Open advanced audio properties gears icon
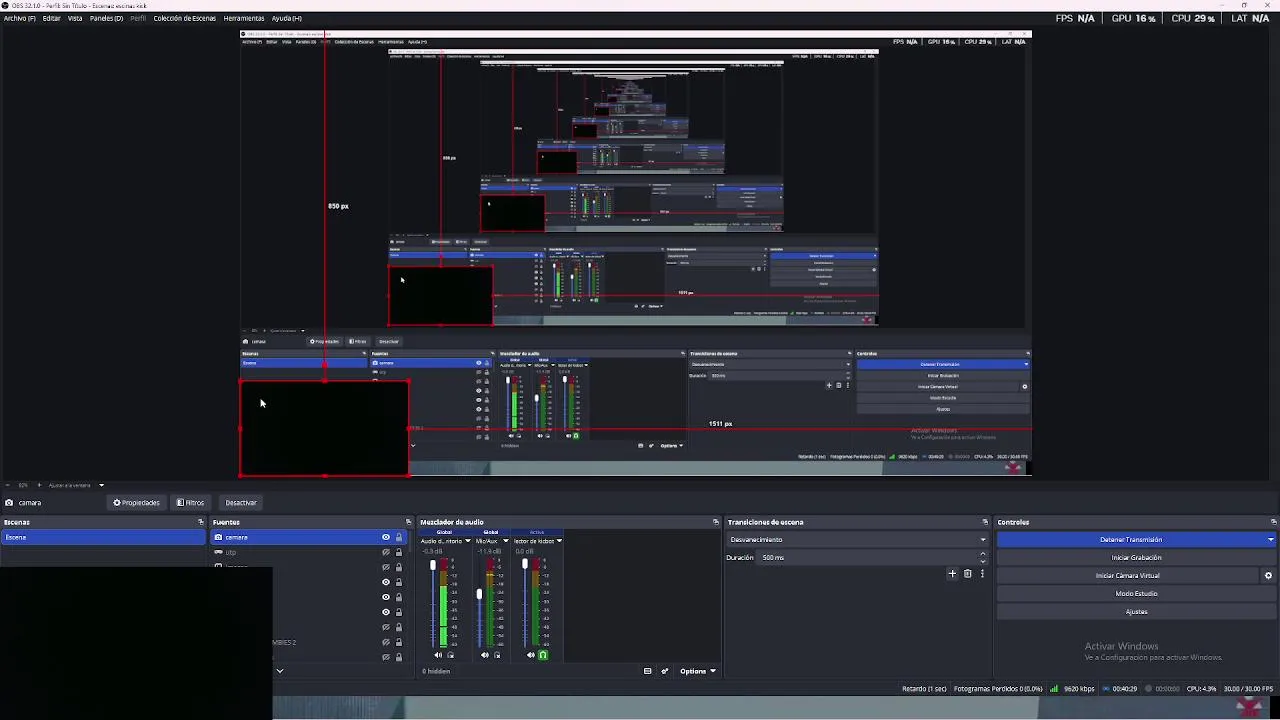Image resolution: width=1280 pixels, height=720 pixels. pos(665,671)
